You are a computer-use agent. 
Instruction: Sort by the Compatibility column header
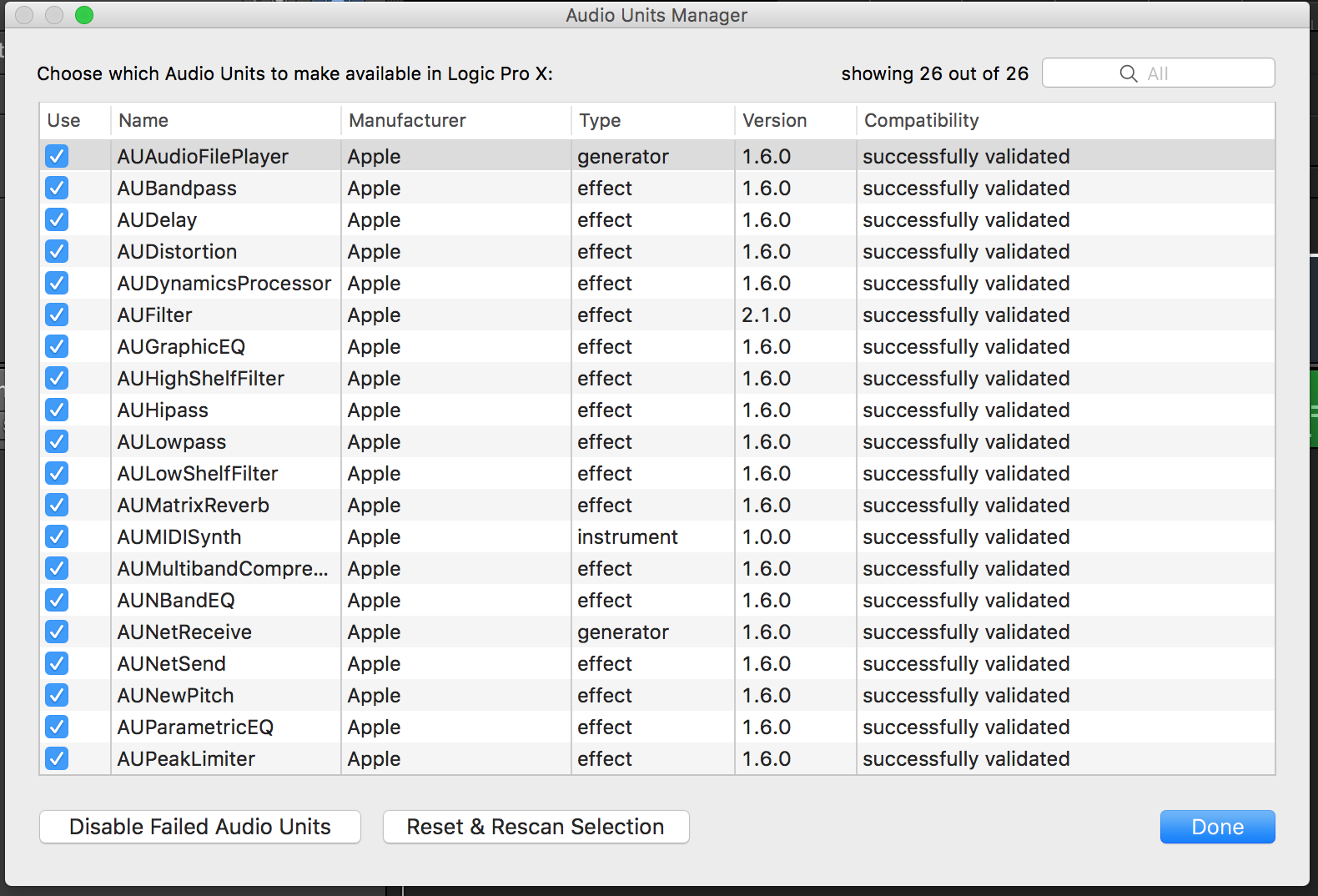(x=1066, y=120)
